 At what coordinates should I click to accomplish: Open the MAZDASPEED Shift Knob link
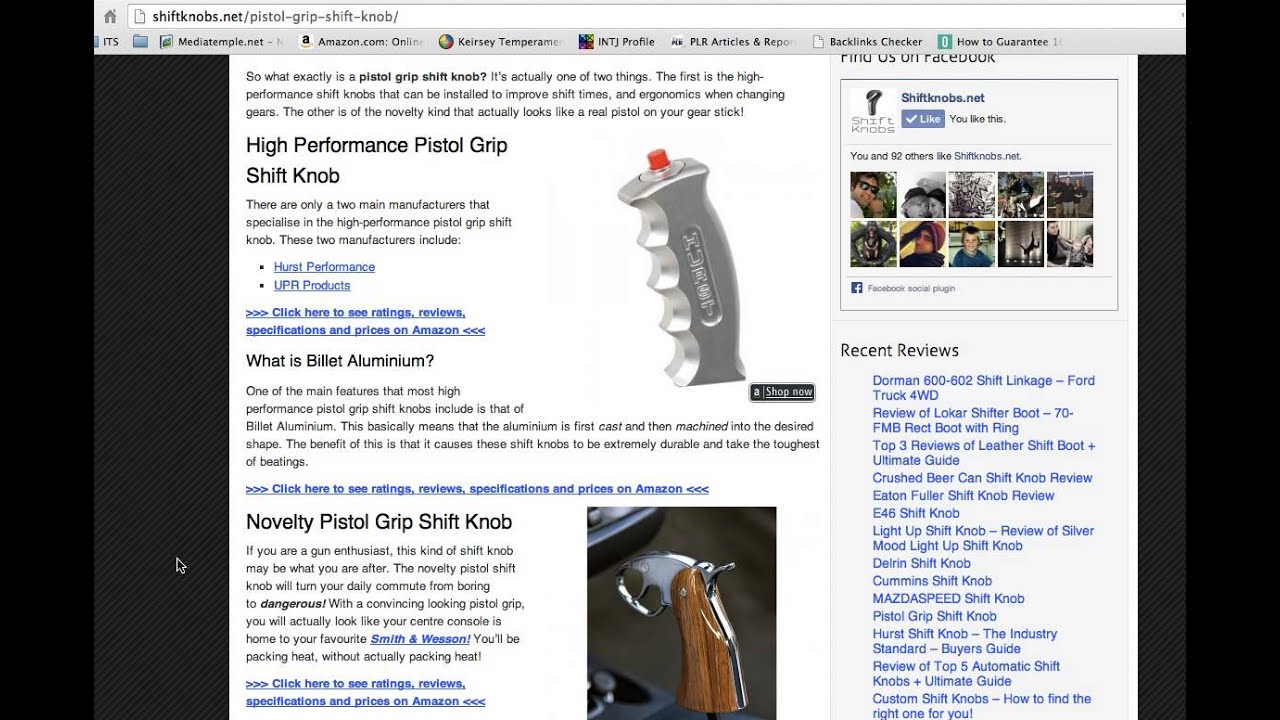click(x=948, y=599)
